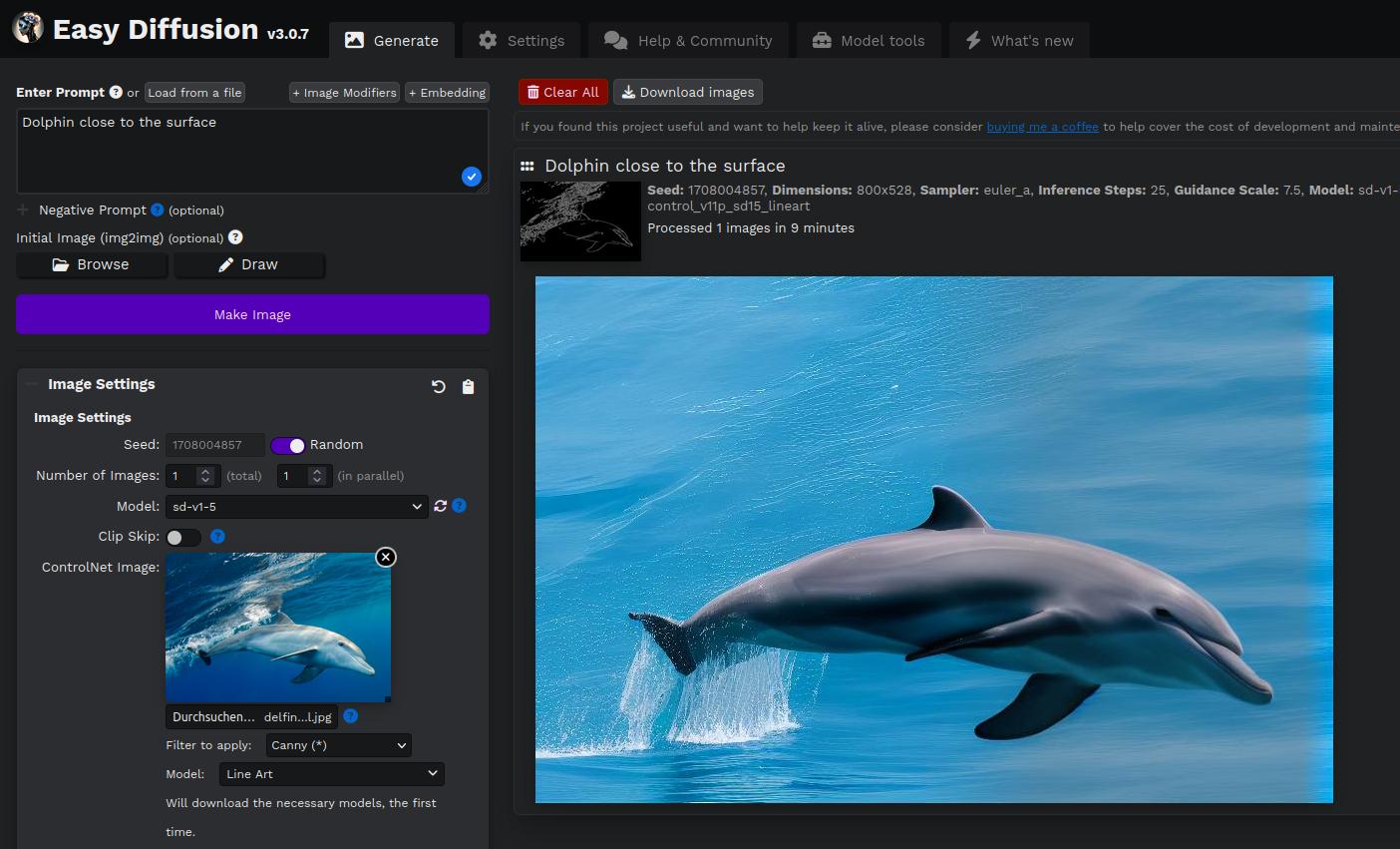The width and height of the screenshot is (1400, 849).
Task: Click the help icon beside Initial Image
Action: [x=234, y=237]
